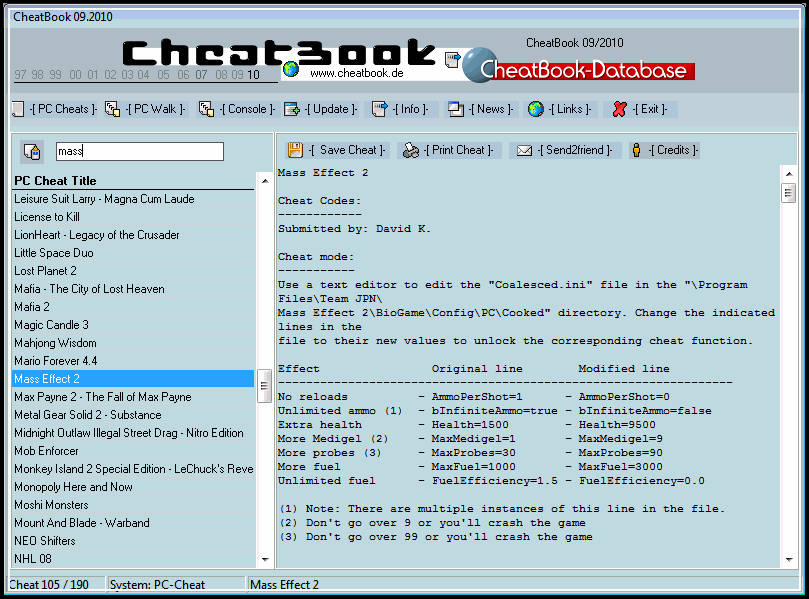Select Mob Enforcer entry
The height and width of the screenshot is (599, 809).
(x=133, y=451)
